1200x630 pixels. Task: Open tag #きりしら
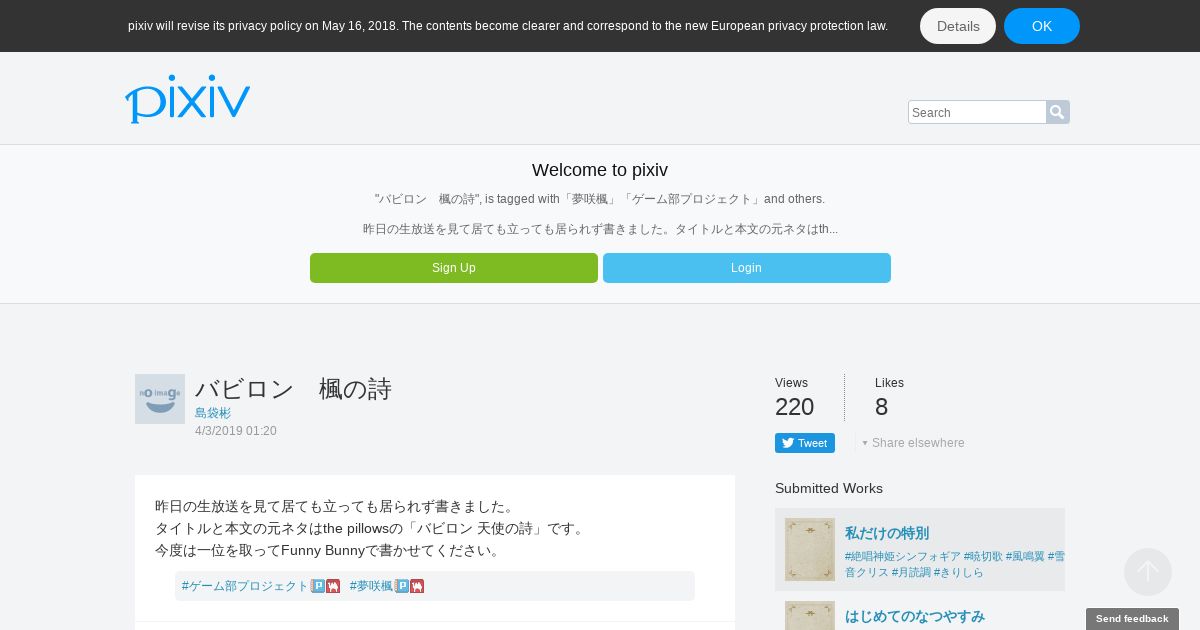click(959, 572)
